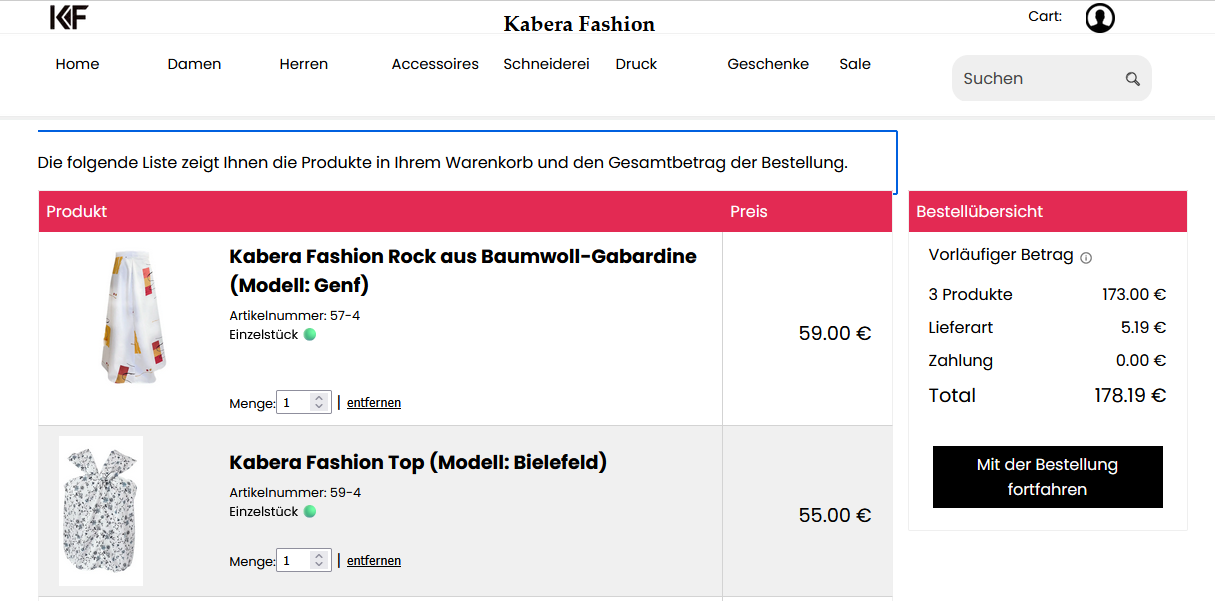Open the Damen menu

[x=194, y=64]
